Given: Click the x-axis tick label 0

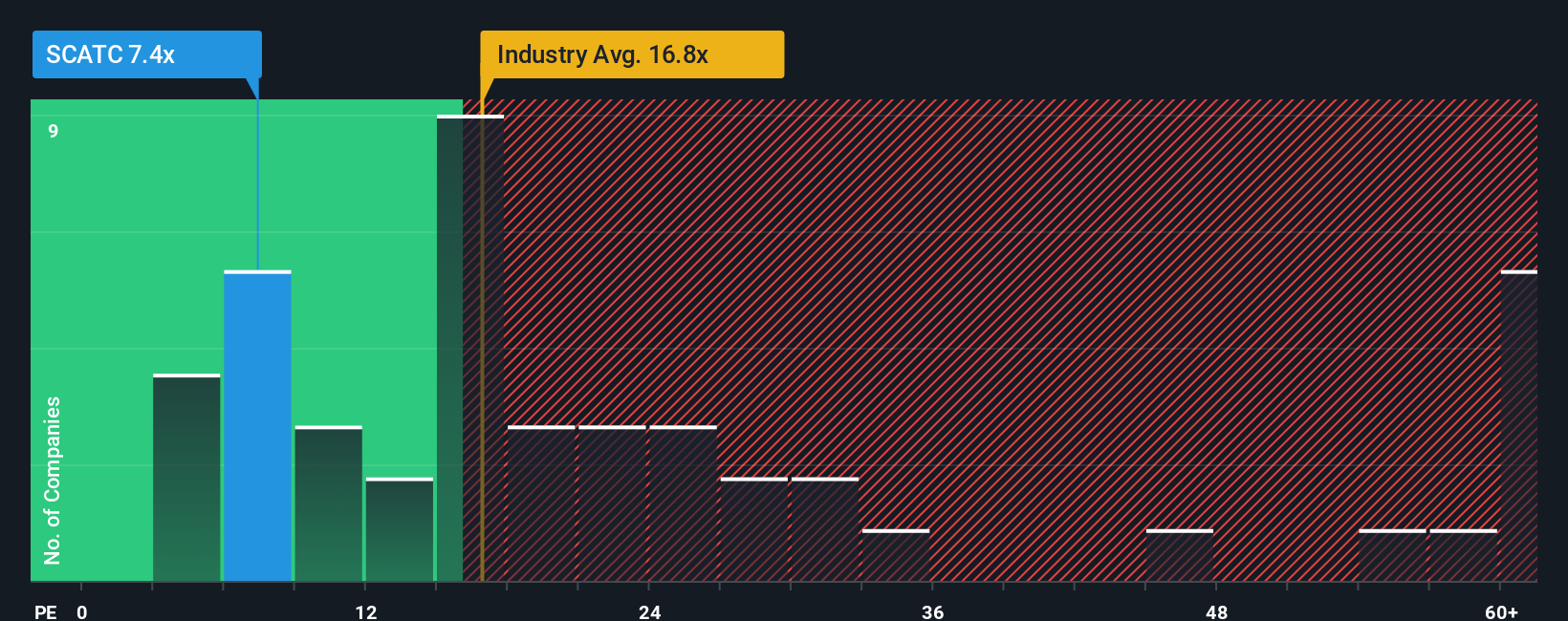Looking at the screenshot, I should [82, 612].
